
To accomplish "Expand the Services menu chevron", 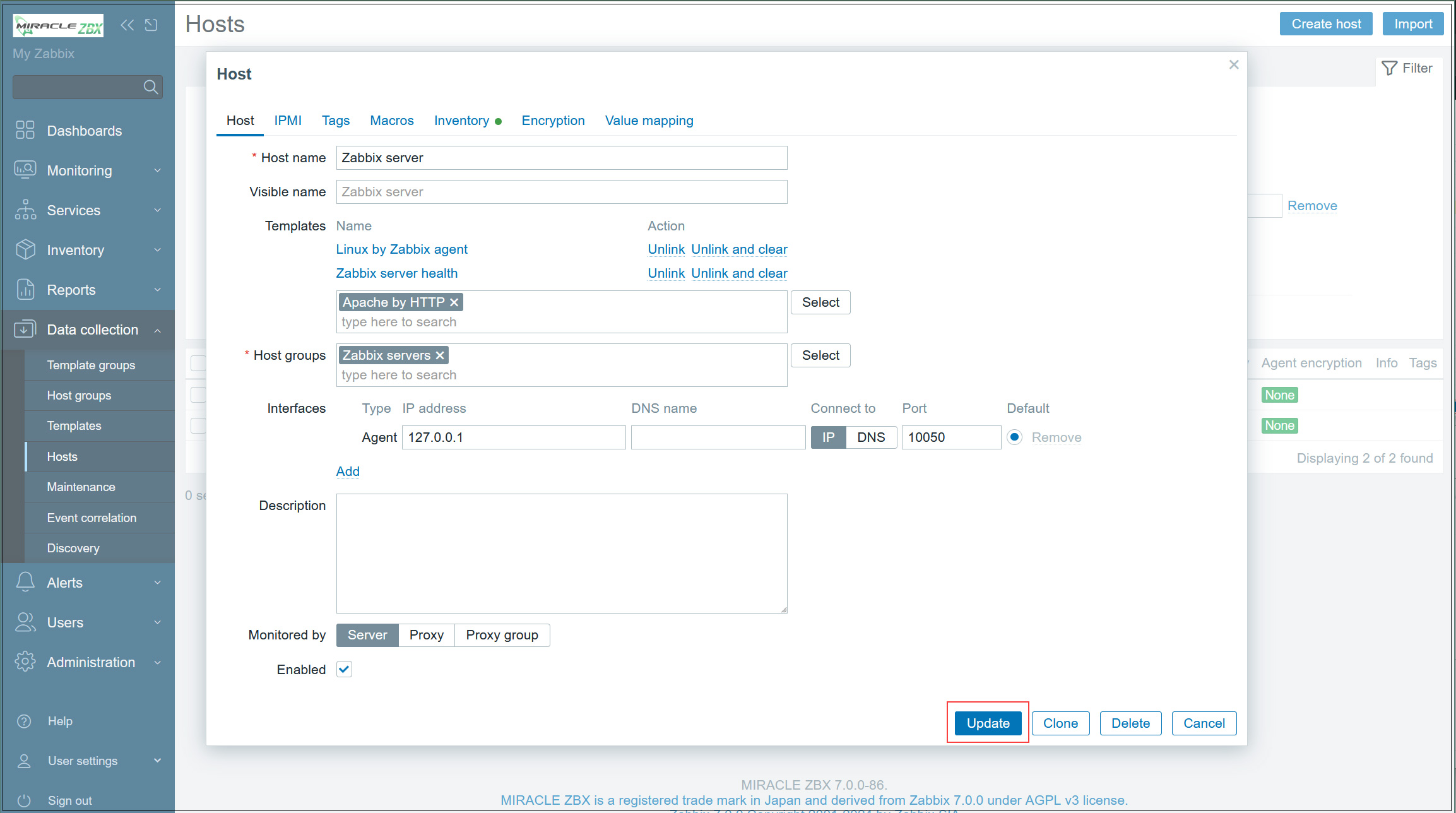I will point(157,210).
